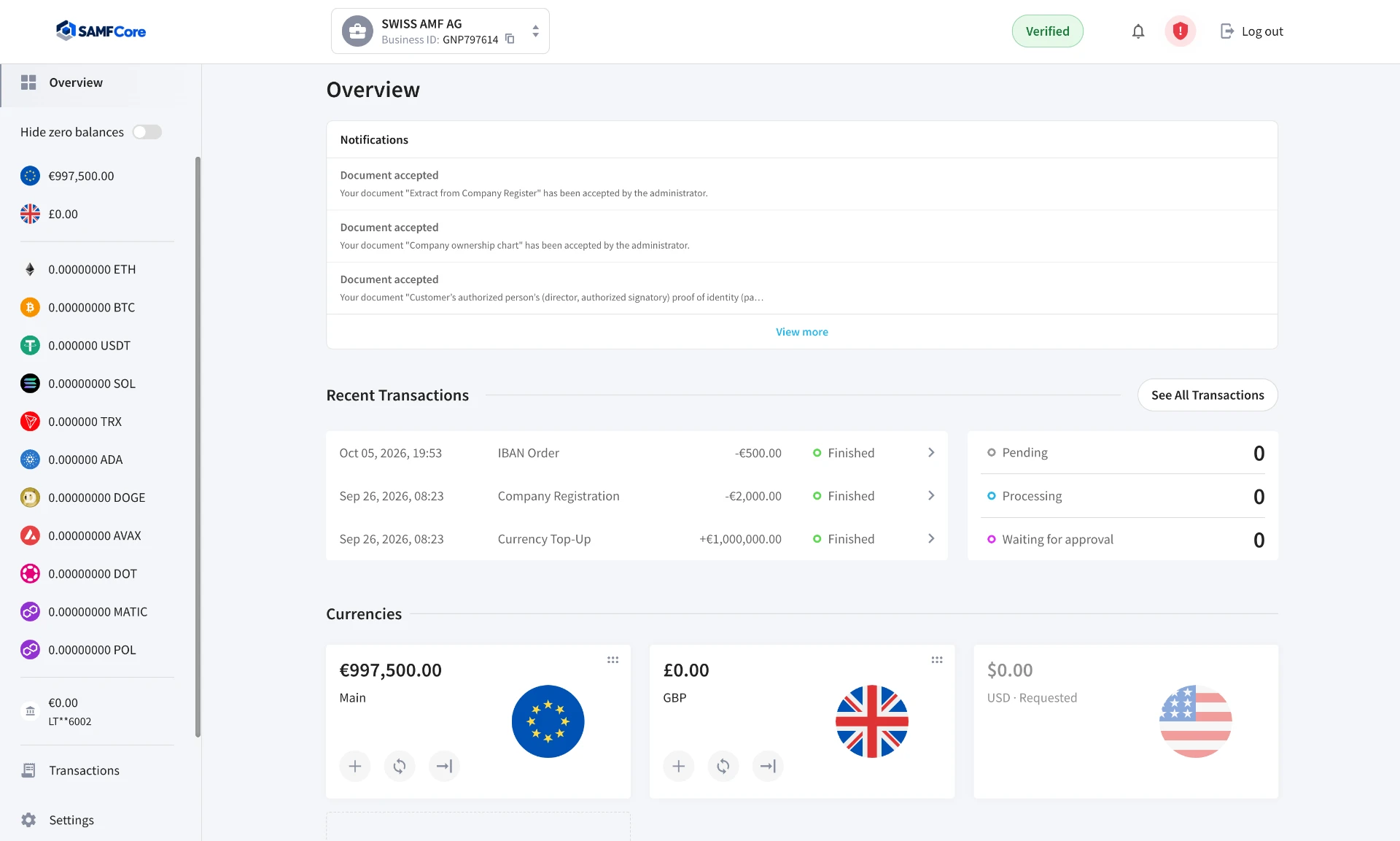Select the SOL wallet icon
This screenshot has height=841, width=1400.
pos(30,383)
